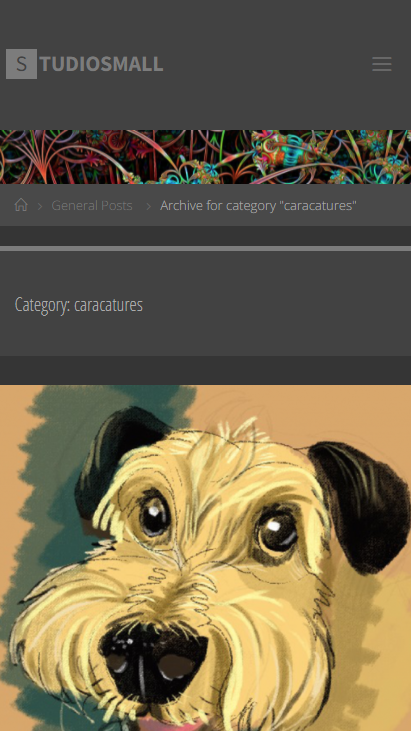Open the General Posts breadcrumb link

coord(92,205)
